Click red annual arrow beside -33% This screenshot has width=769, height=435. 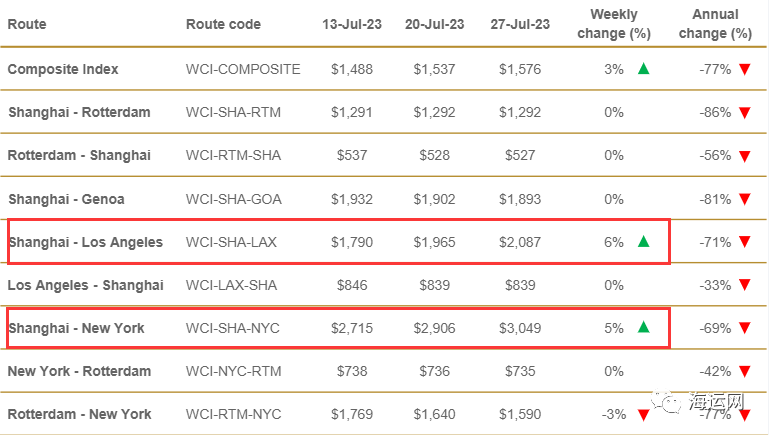[744, 285]
